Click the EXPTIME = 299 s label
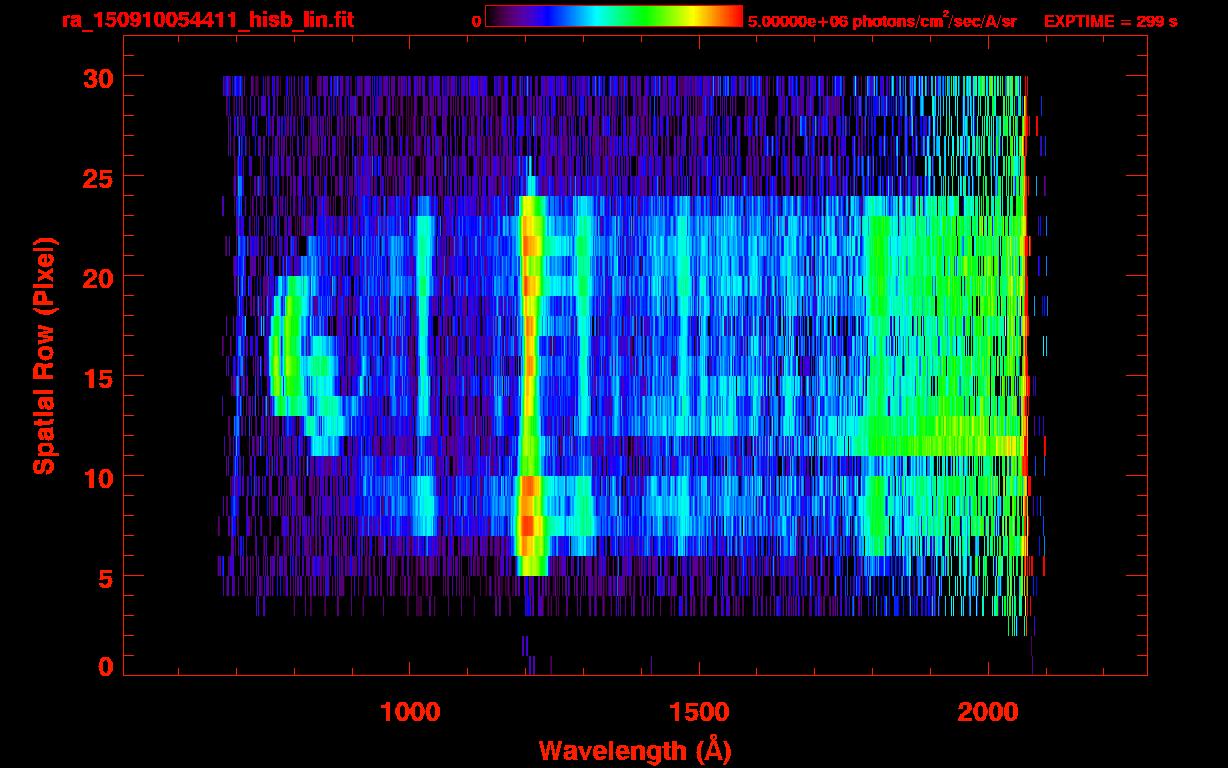Screen dimensions: 1228x768 (1110, 21)
